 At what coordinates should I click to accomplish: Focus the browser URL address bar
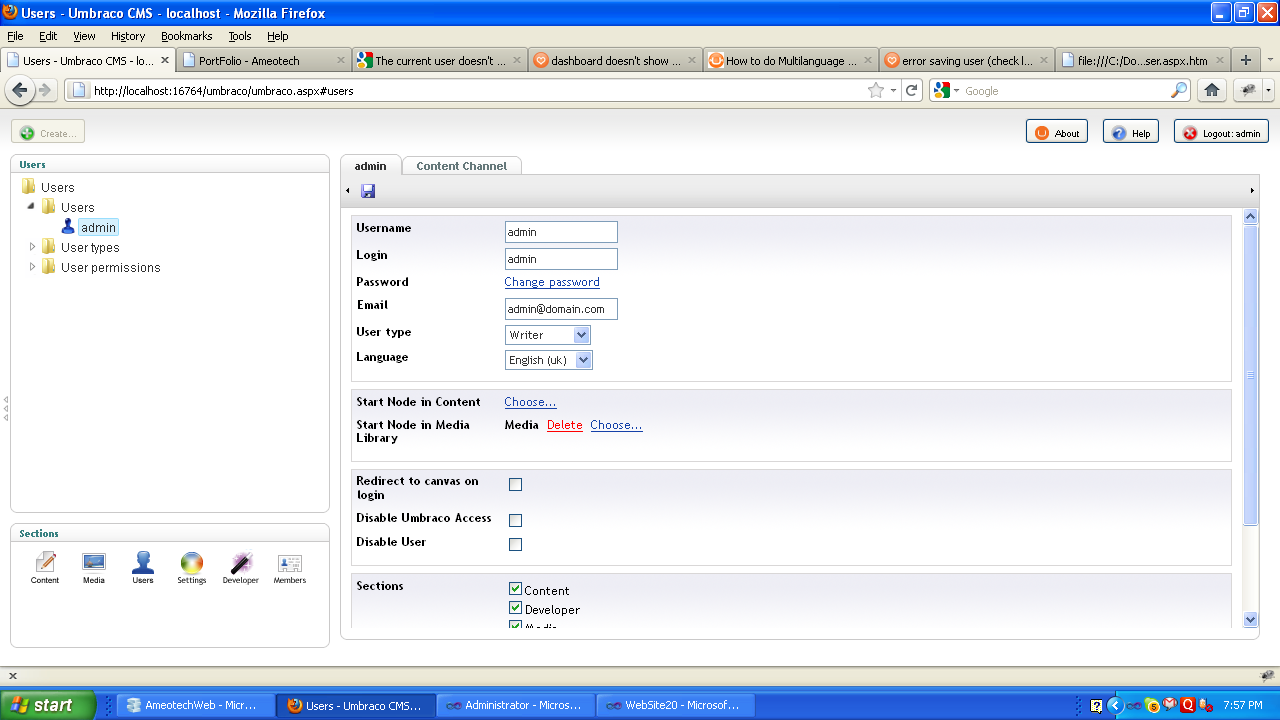point(475,90)
